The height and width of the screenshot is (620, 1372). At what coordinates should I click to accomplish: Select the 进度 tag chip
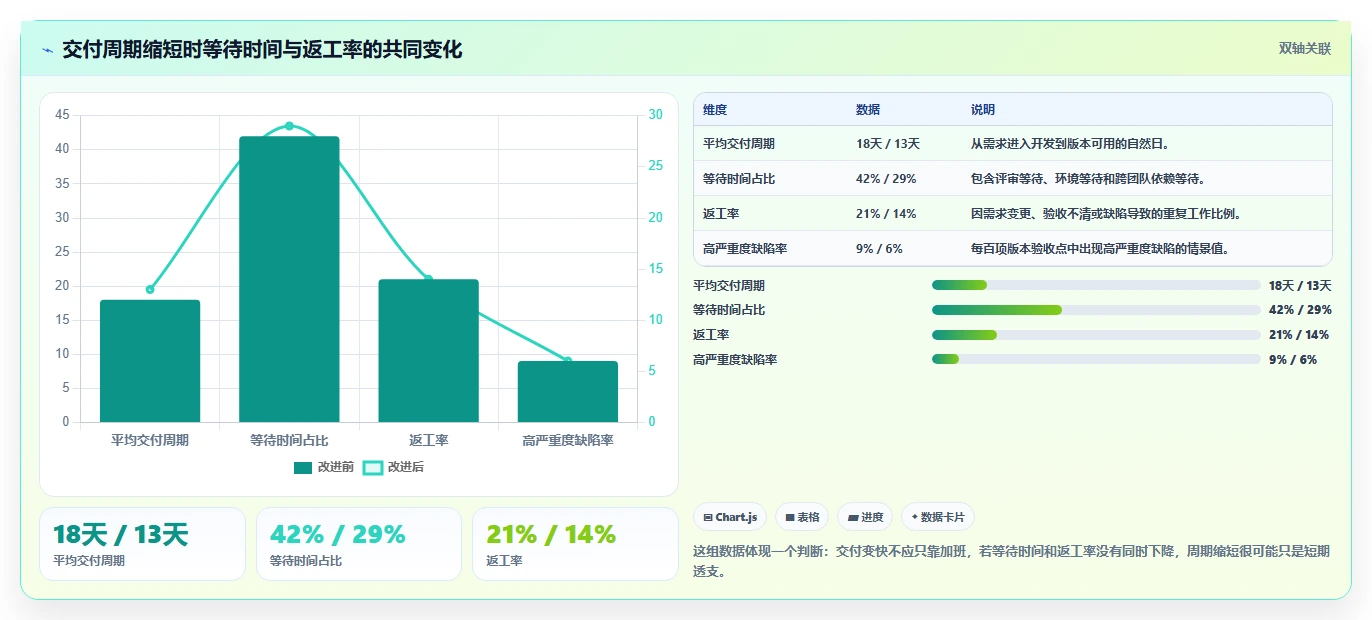coord(865,517)
